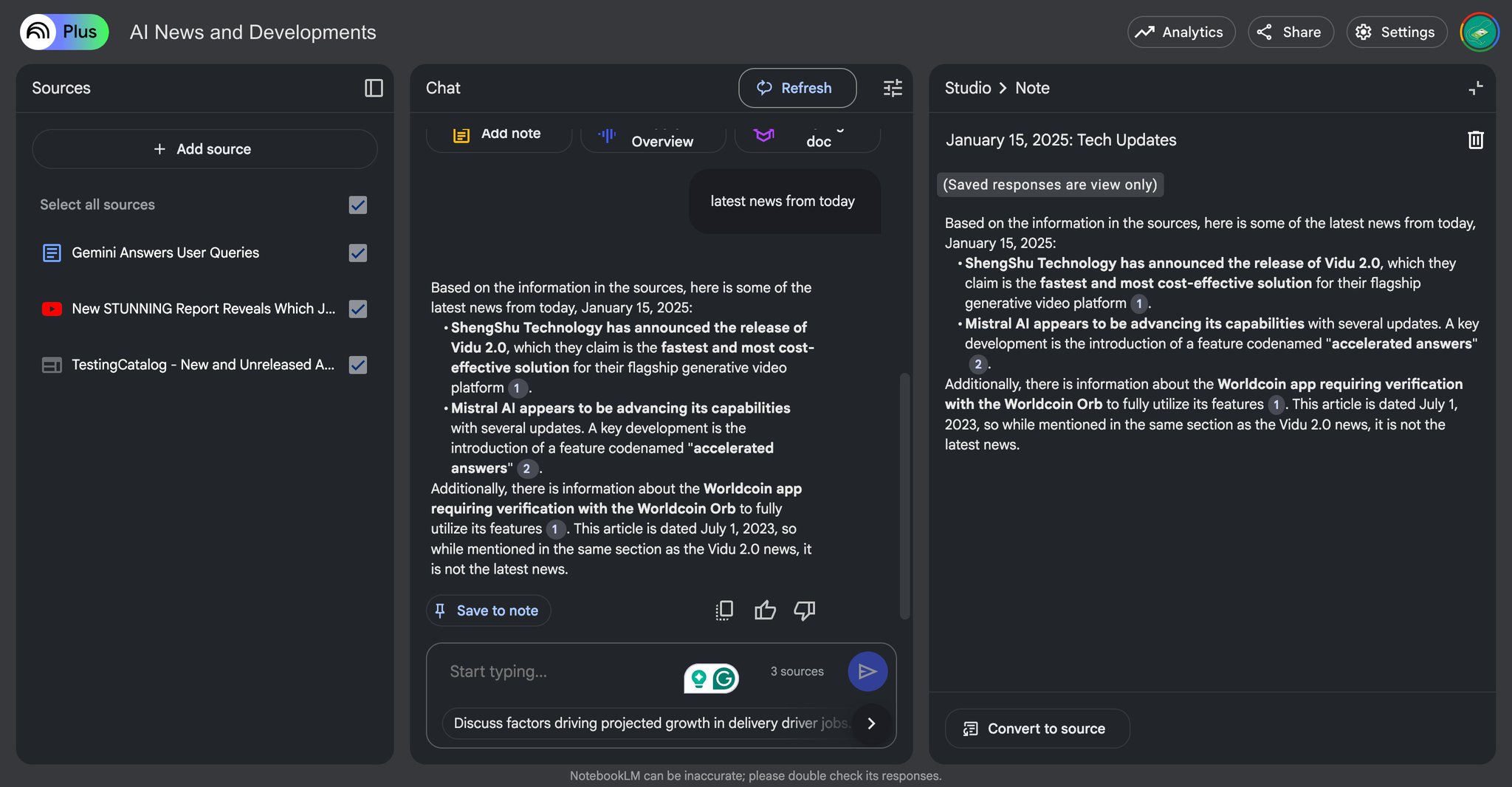
Task: Select suggested question about delivery driver jobs
Action: 650,723
